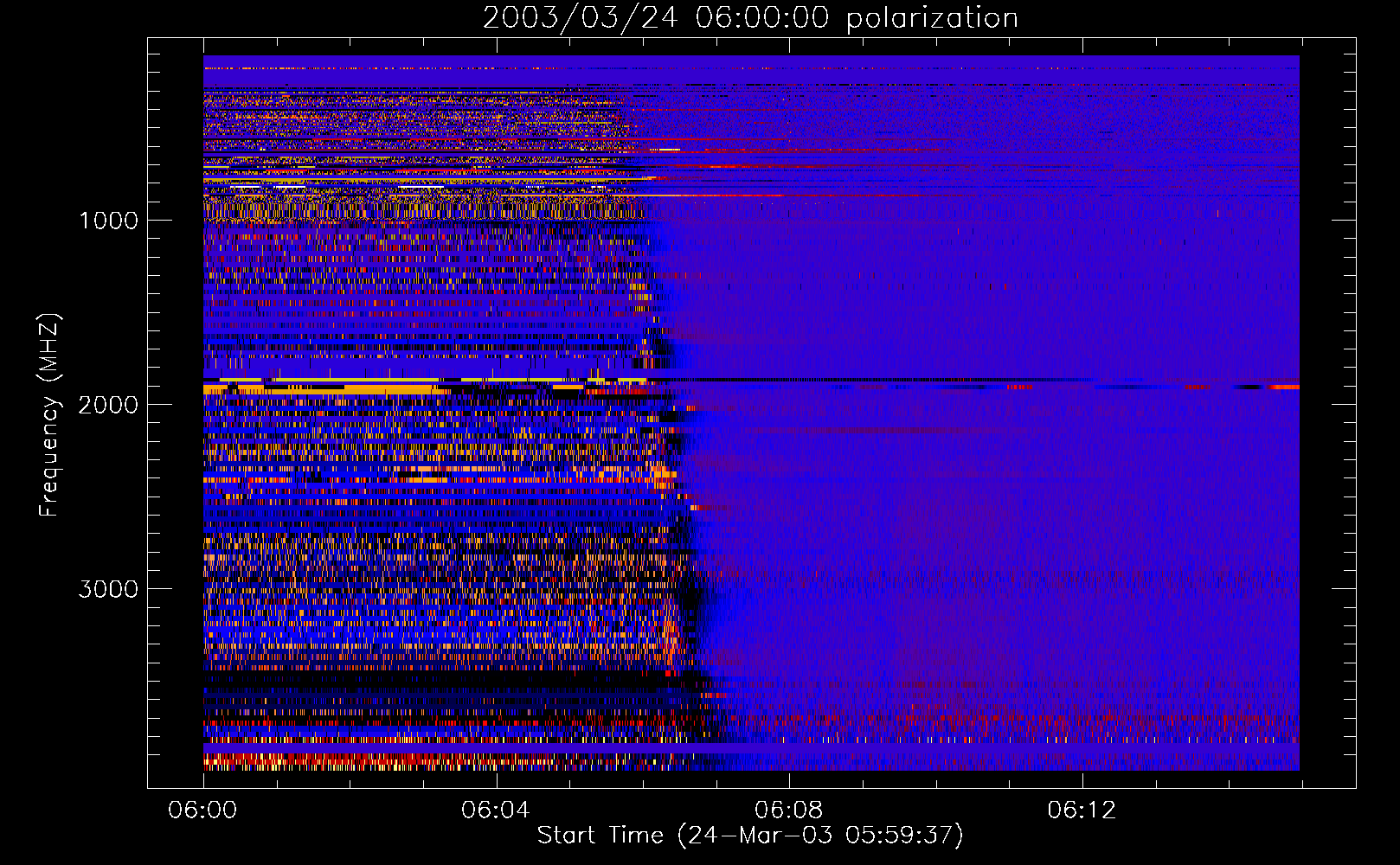Click the plot title '2003/03/24 06:00:00 polarization'

click(750, 18)
